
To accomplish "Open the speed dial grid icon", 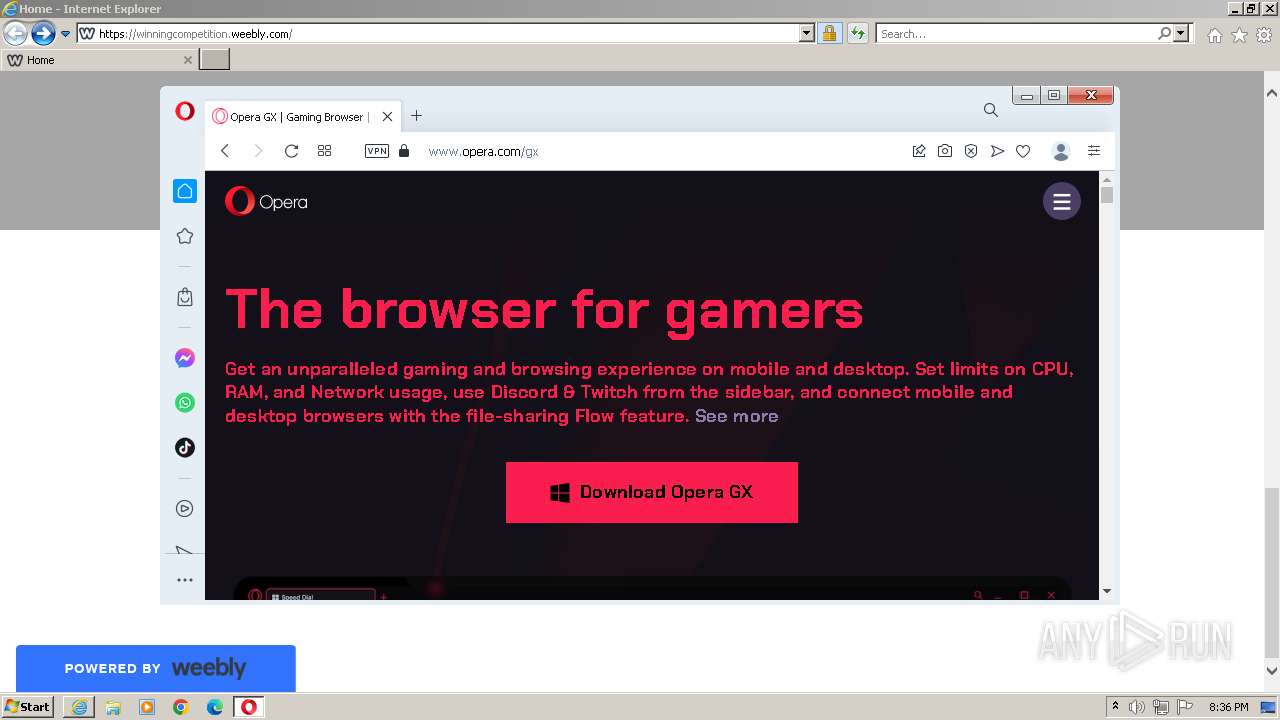I will point(324,151).
